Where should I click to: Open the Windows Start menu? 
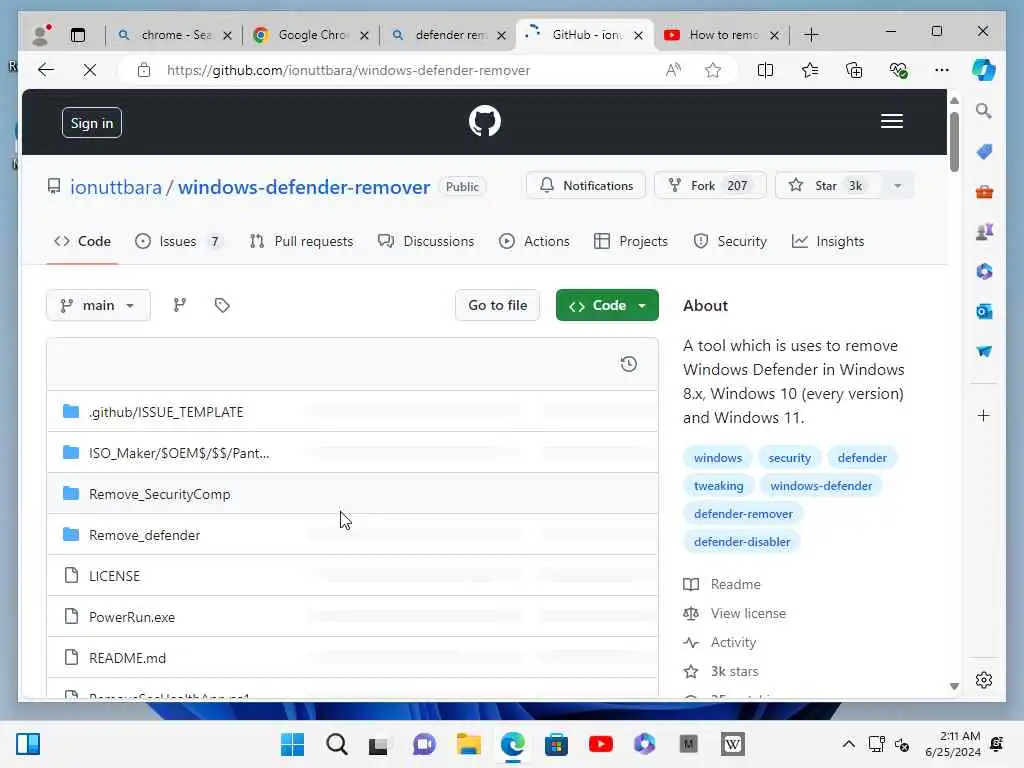point(292,744)
